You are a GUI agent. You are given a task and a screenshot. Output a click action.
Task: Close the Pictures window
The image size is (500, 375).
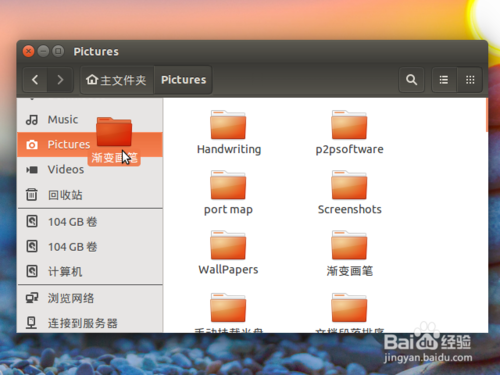pos(28,51)
